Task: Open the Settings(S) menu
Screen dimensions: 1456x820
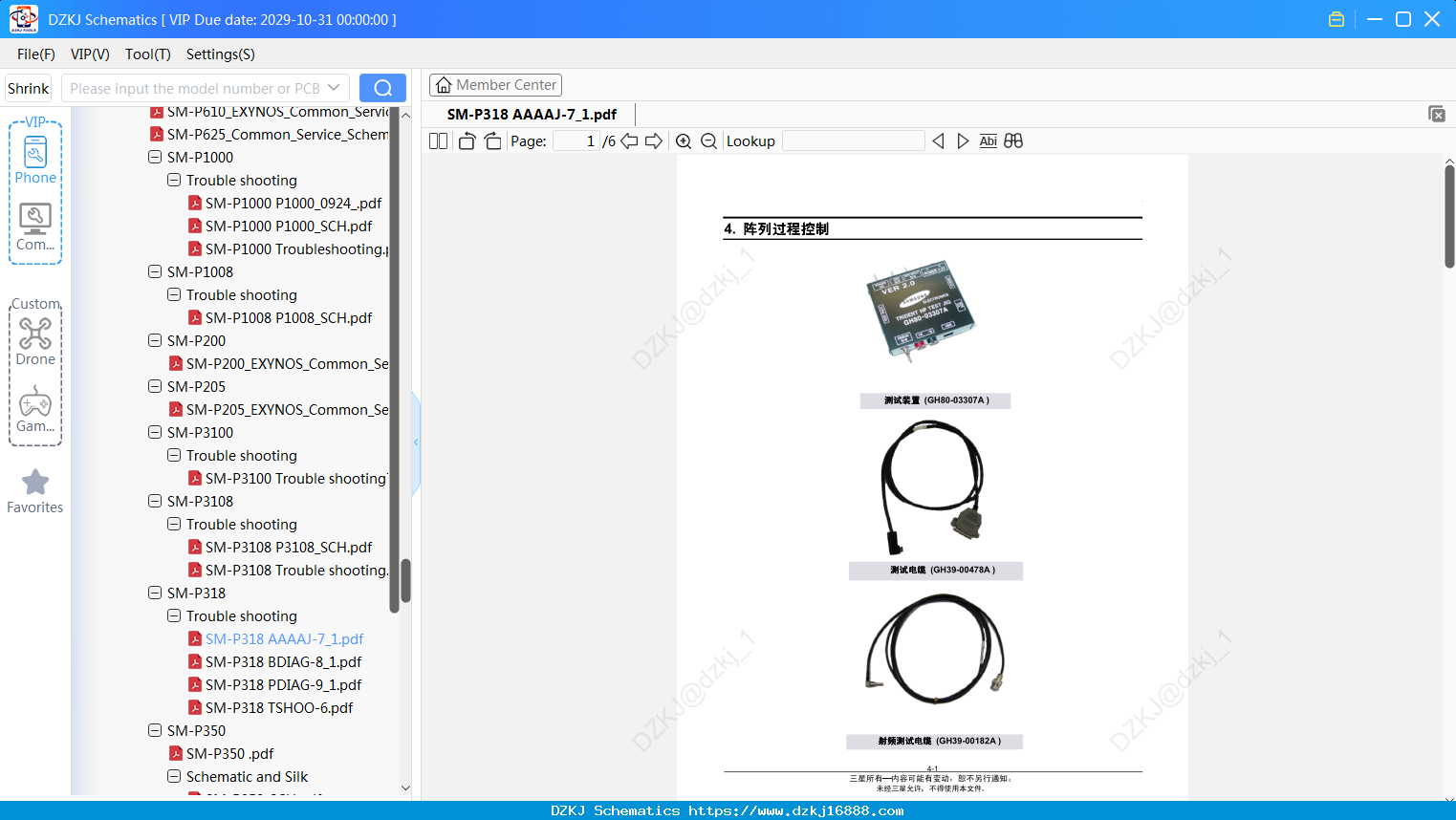Action: coord(221,54)
